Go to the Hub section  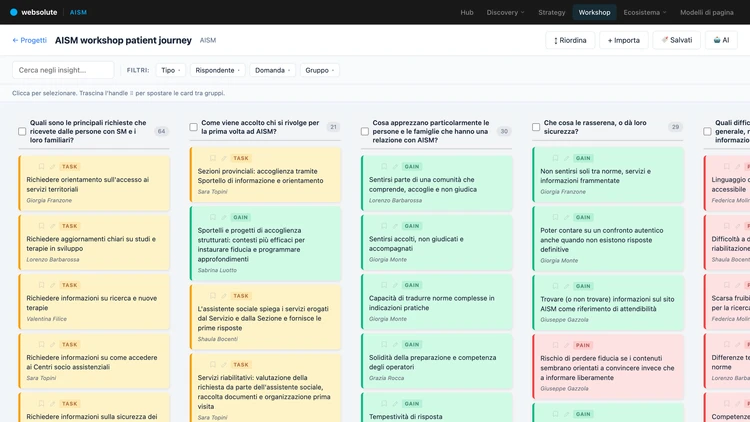point(467,12)
